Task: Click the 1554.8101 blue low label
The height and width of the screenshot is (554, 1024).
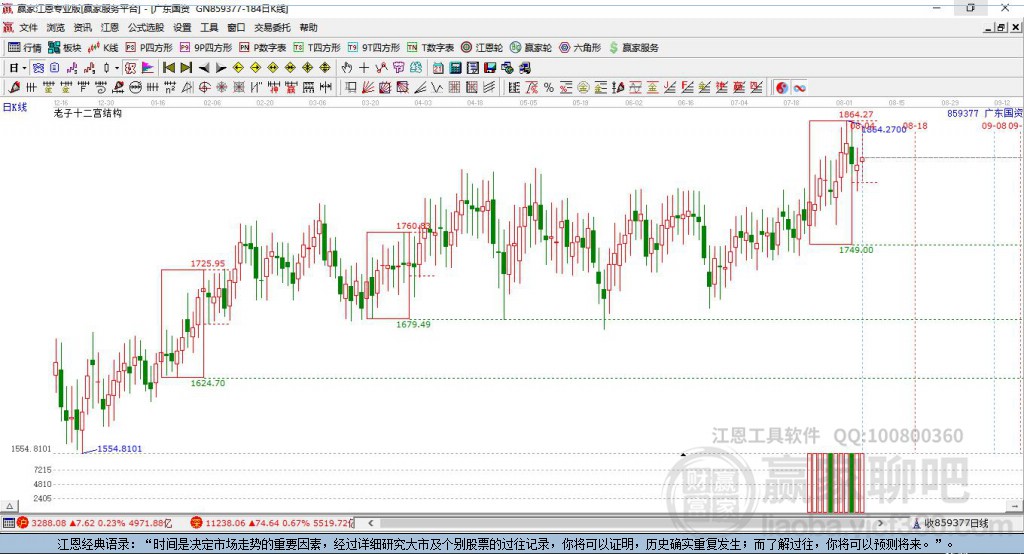Action: pos(120,449)
